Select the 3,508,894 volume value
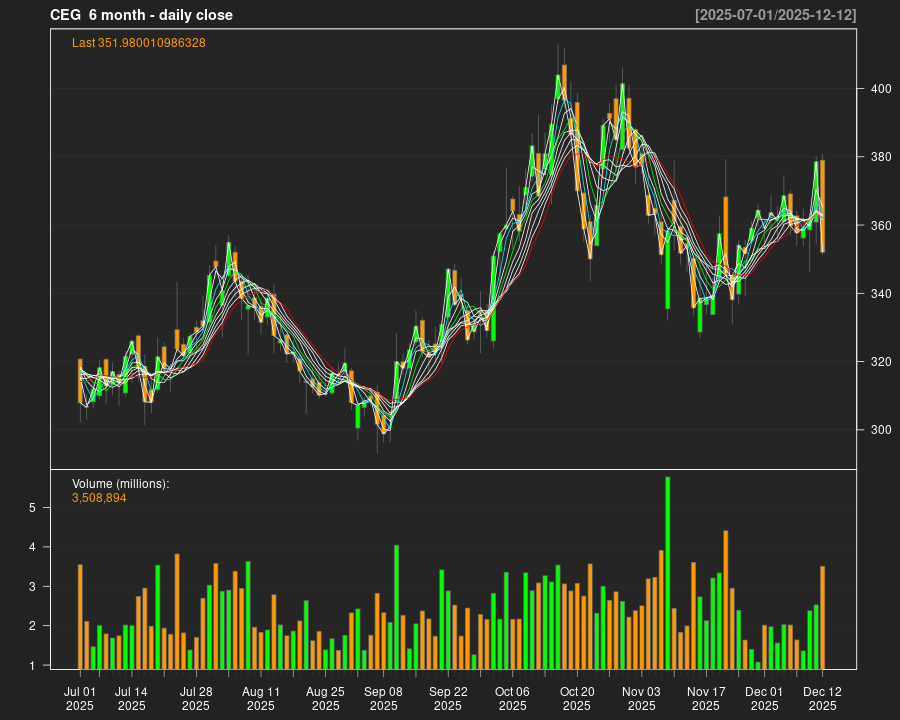Image resolution: width=900 pixels, height=720 pixels. coord(99,498)
